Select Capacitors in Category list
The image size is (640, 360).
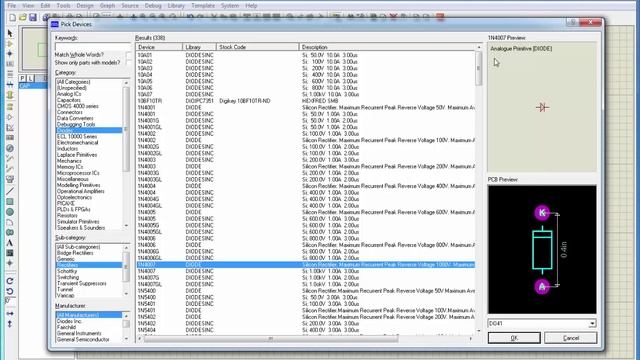coord(69,100)
